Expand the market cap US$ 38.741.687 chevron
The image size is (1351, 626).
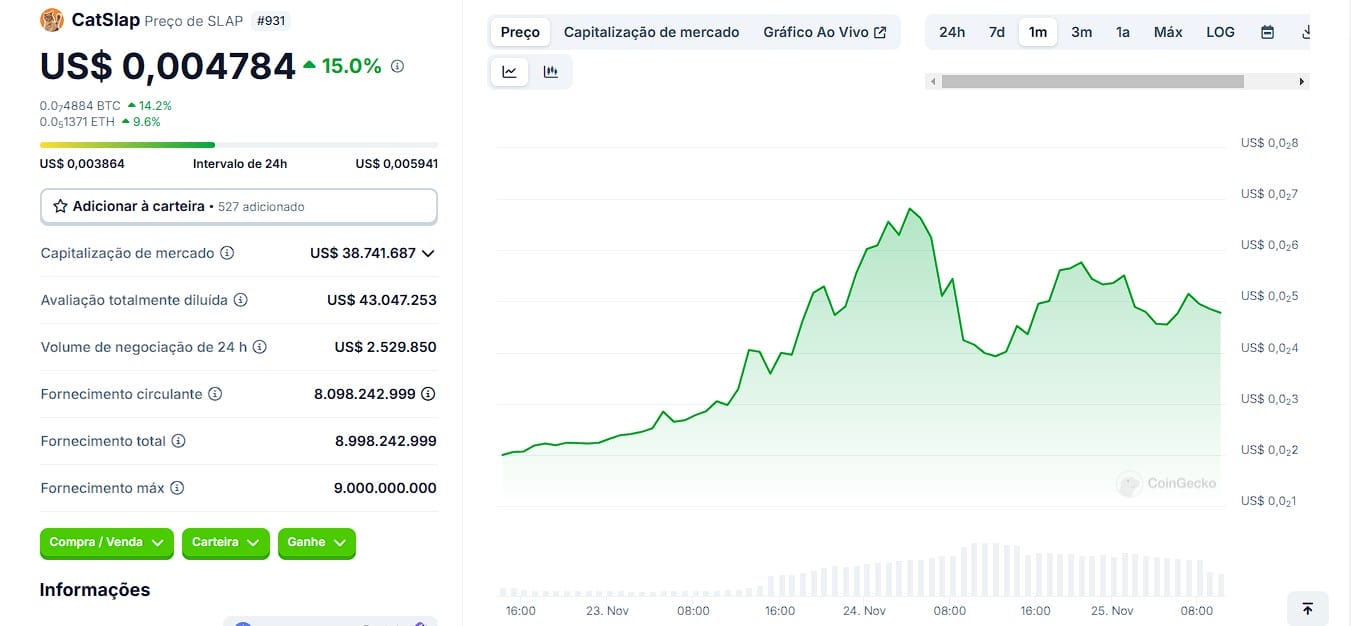click(428, 253)
